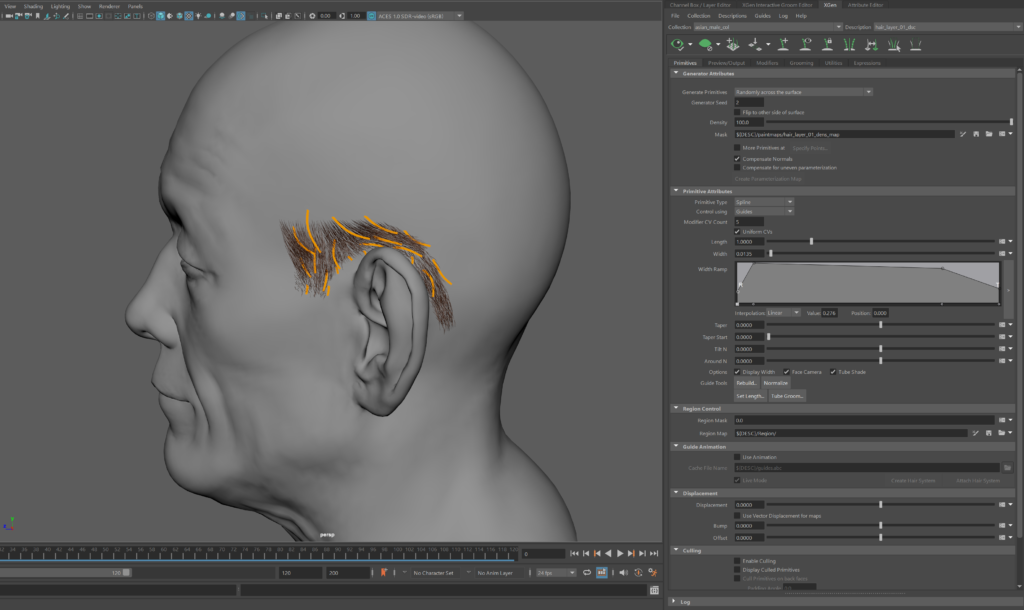Screen dimensions: 1024x610
Task: Open the Generate Primitives dropdown
Action: click(x=804, y=92)
